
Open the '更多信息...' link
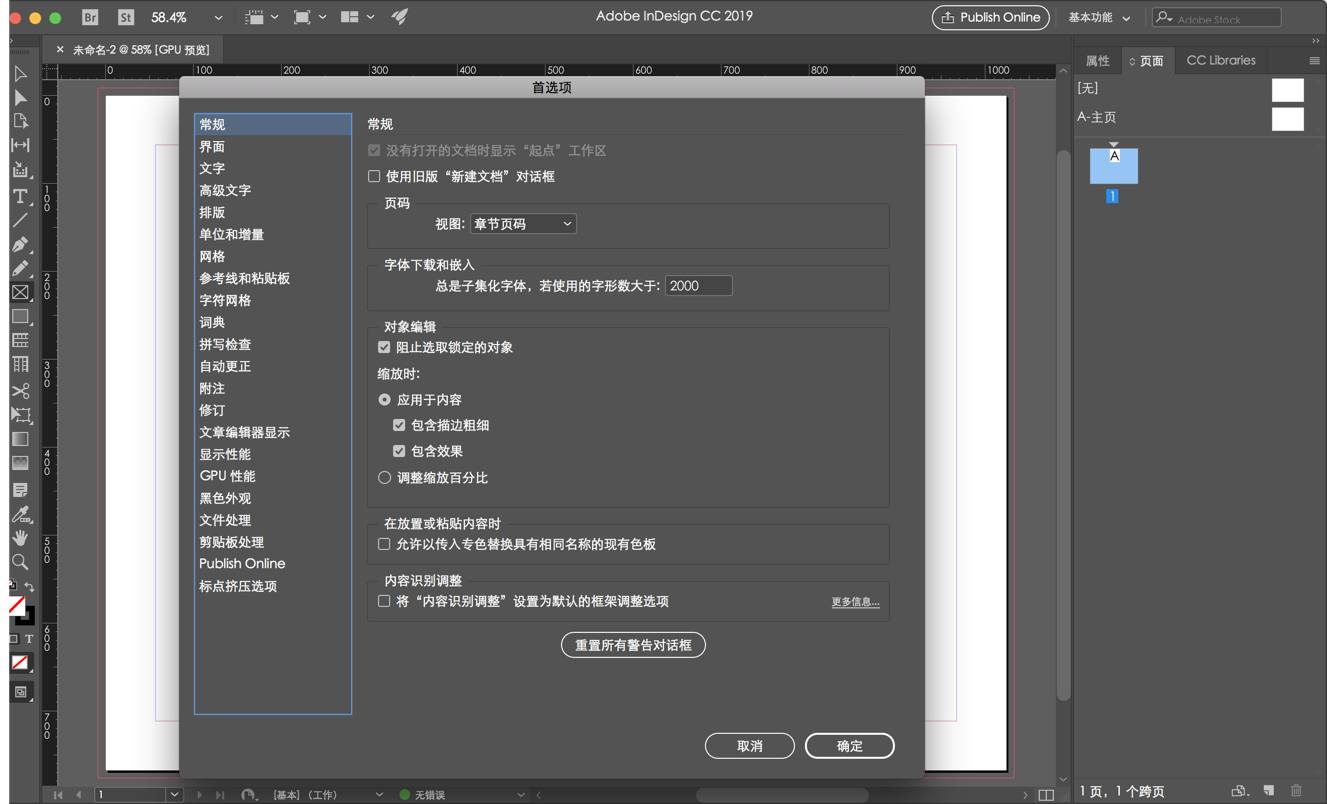[856, 602]
